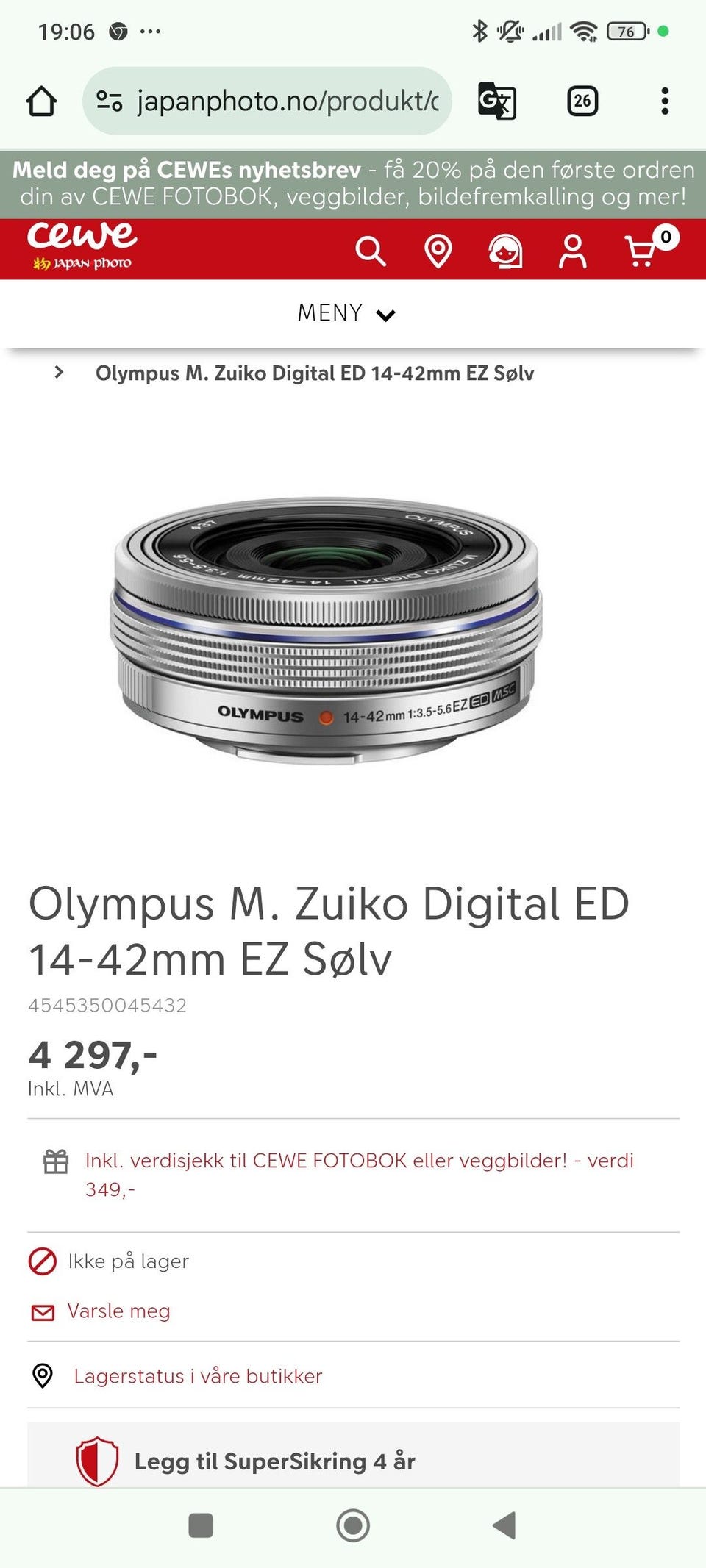Tap the japanphoto.no address bar
This screenshot has height=1568, width=706.
coord(268,101)
